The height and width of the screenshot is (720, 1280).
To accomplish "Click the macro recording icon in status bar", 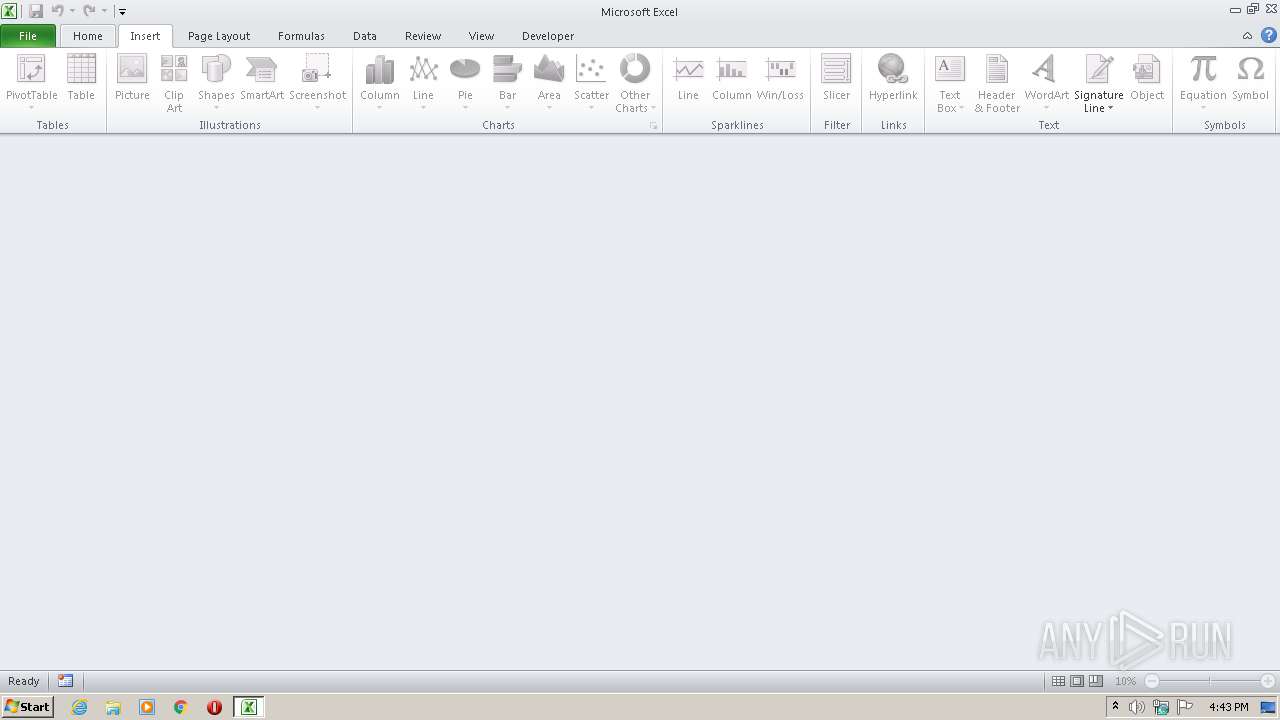I will click(x=65, y=681).
